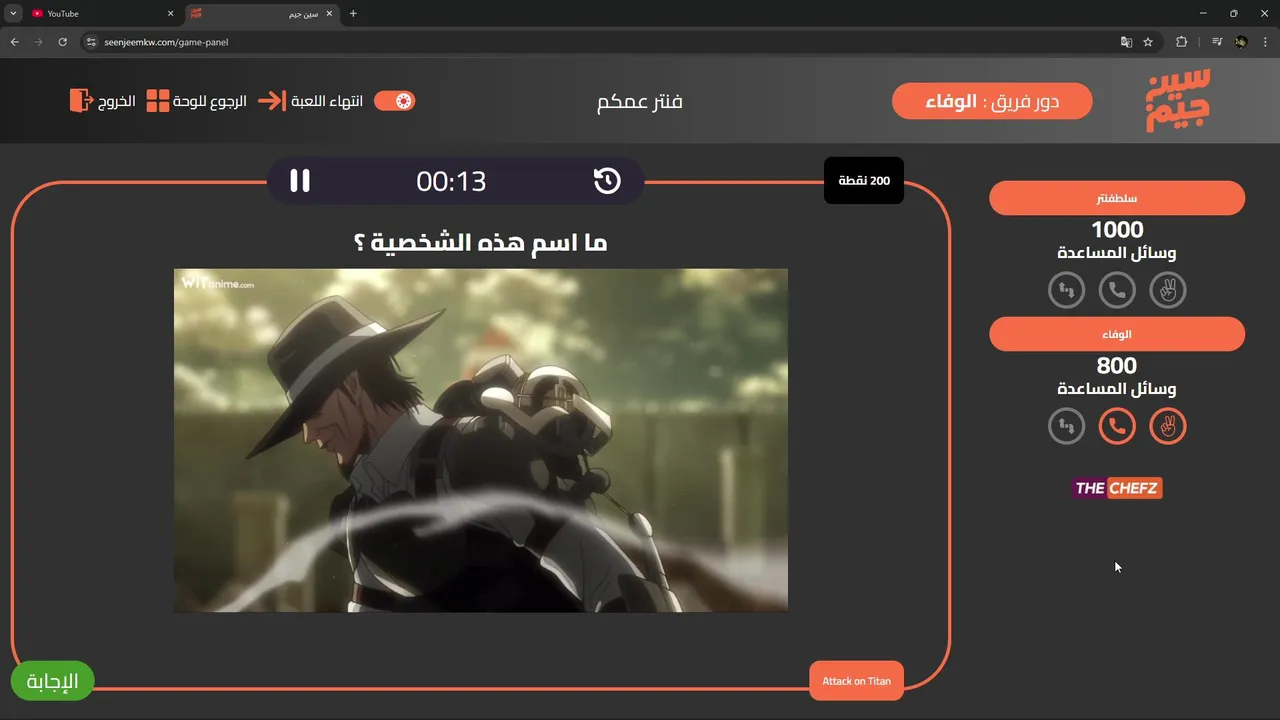Focus the address bar URL field

[600, 42]
